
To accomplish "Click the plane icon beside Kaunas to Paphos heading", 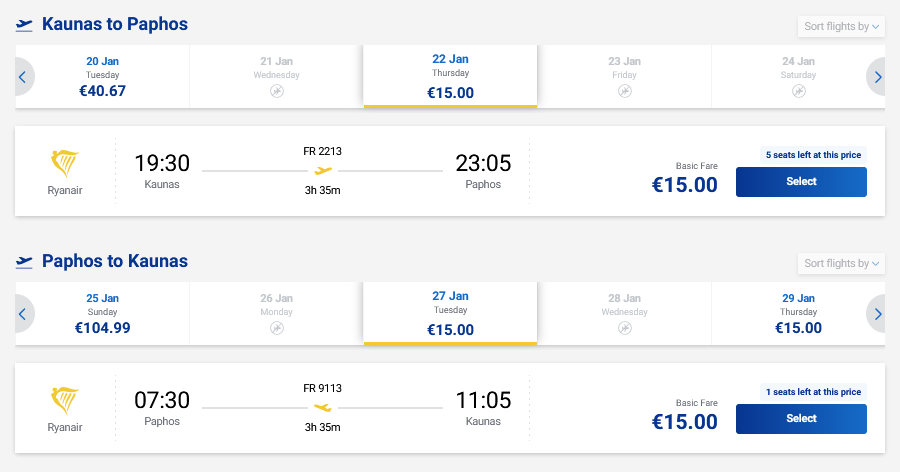I will (x=25, y=25).
